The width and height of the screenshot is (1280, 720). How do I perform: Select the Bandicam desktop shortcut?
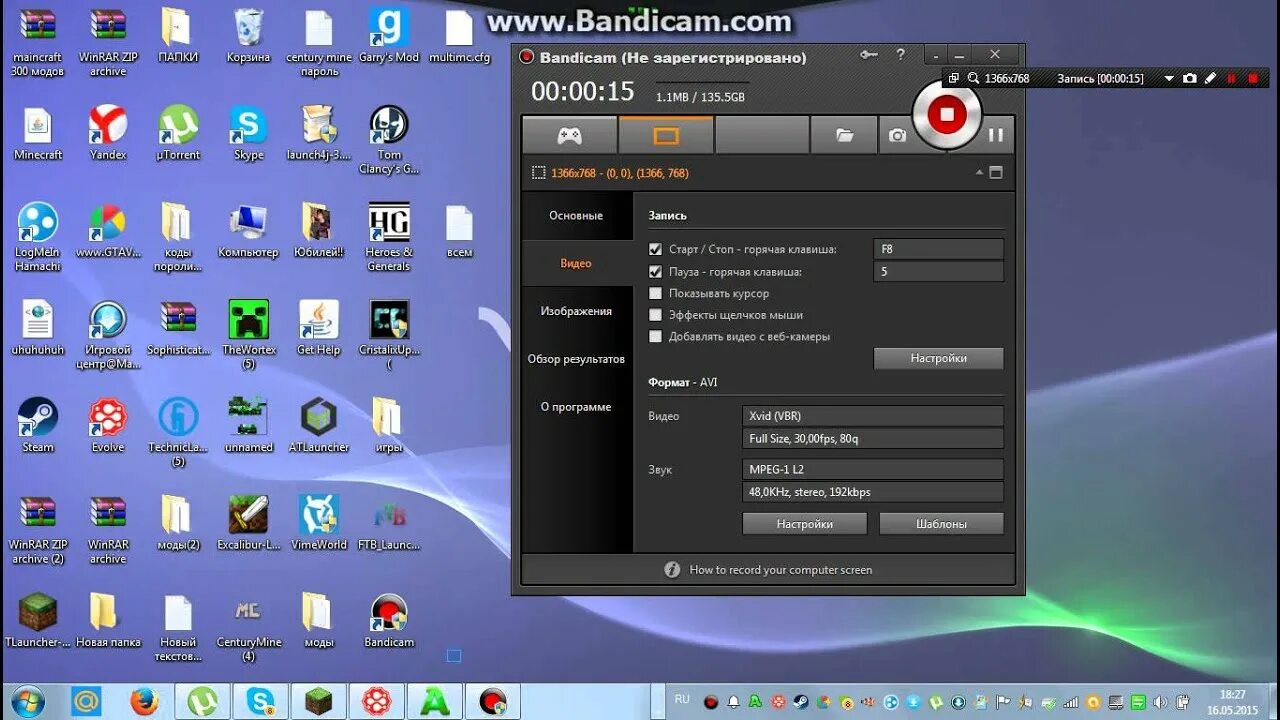(x=389, y=621)
